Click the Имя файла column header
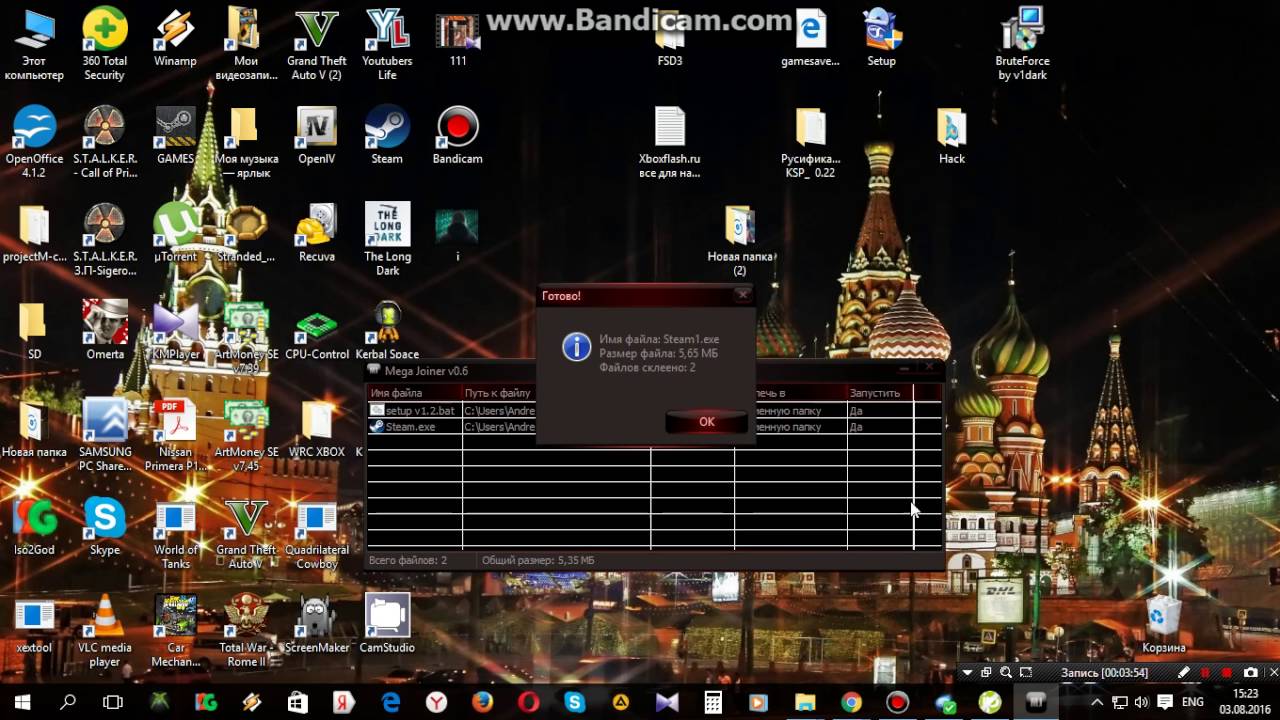 point(414,393)
